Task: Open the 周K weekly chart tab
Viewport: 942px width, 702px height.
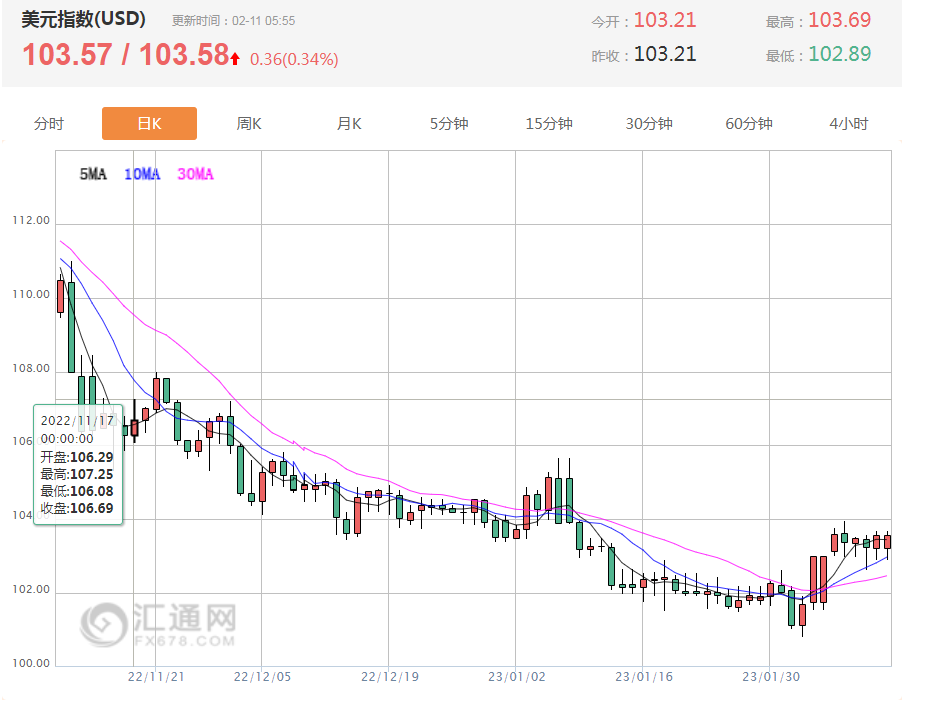Action: [249, 124]
